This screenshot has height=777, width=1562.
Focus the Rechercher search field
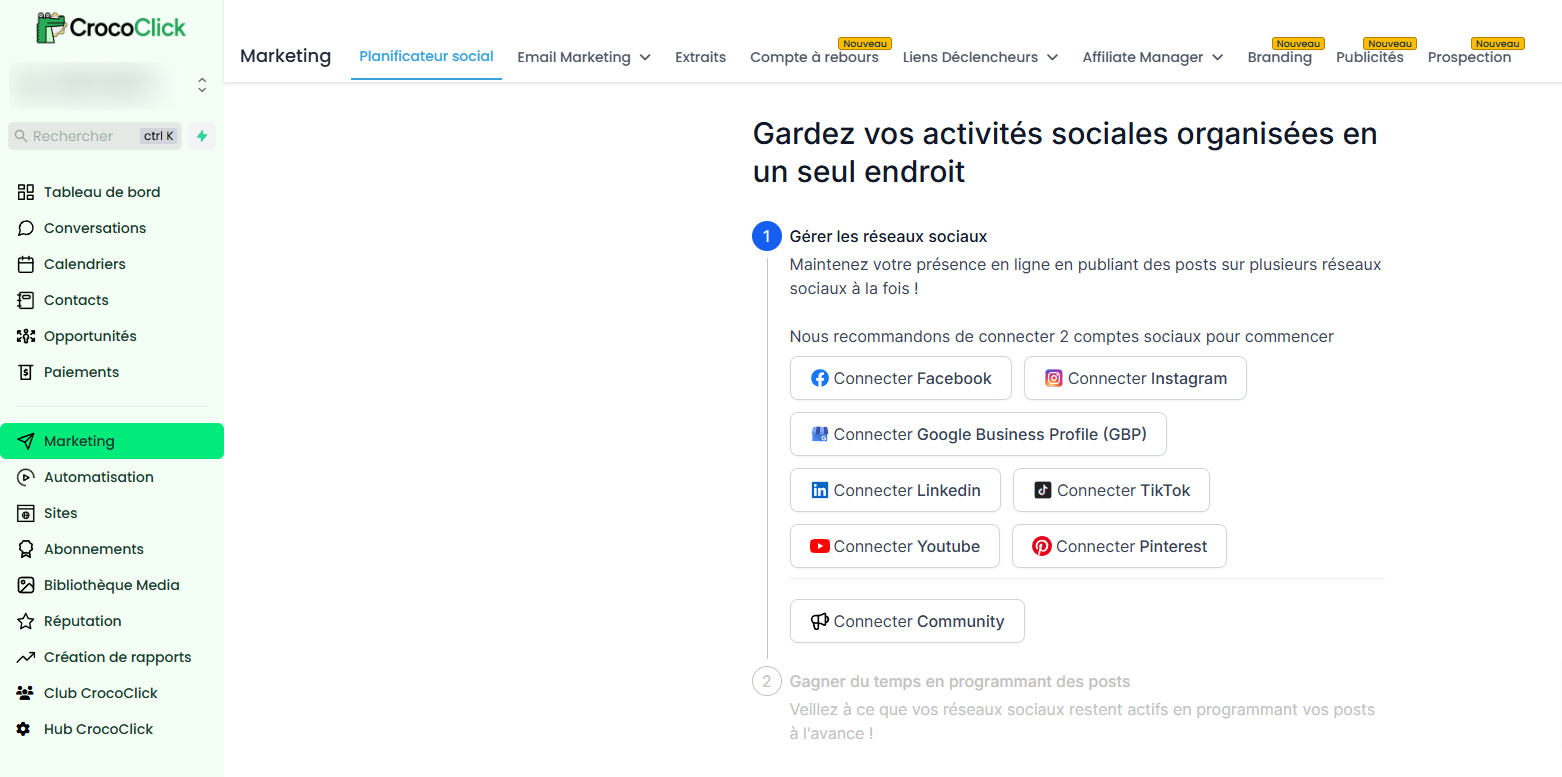click(95, 136)
